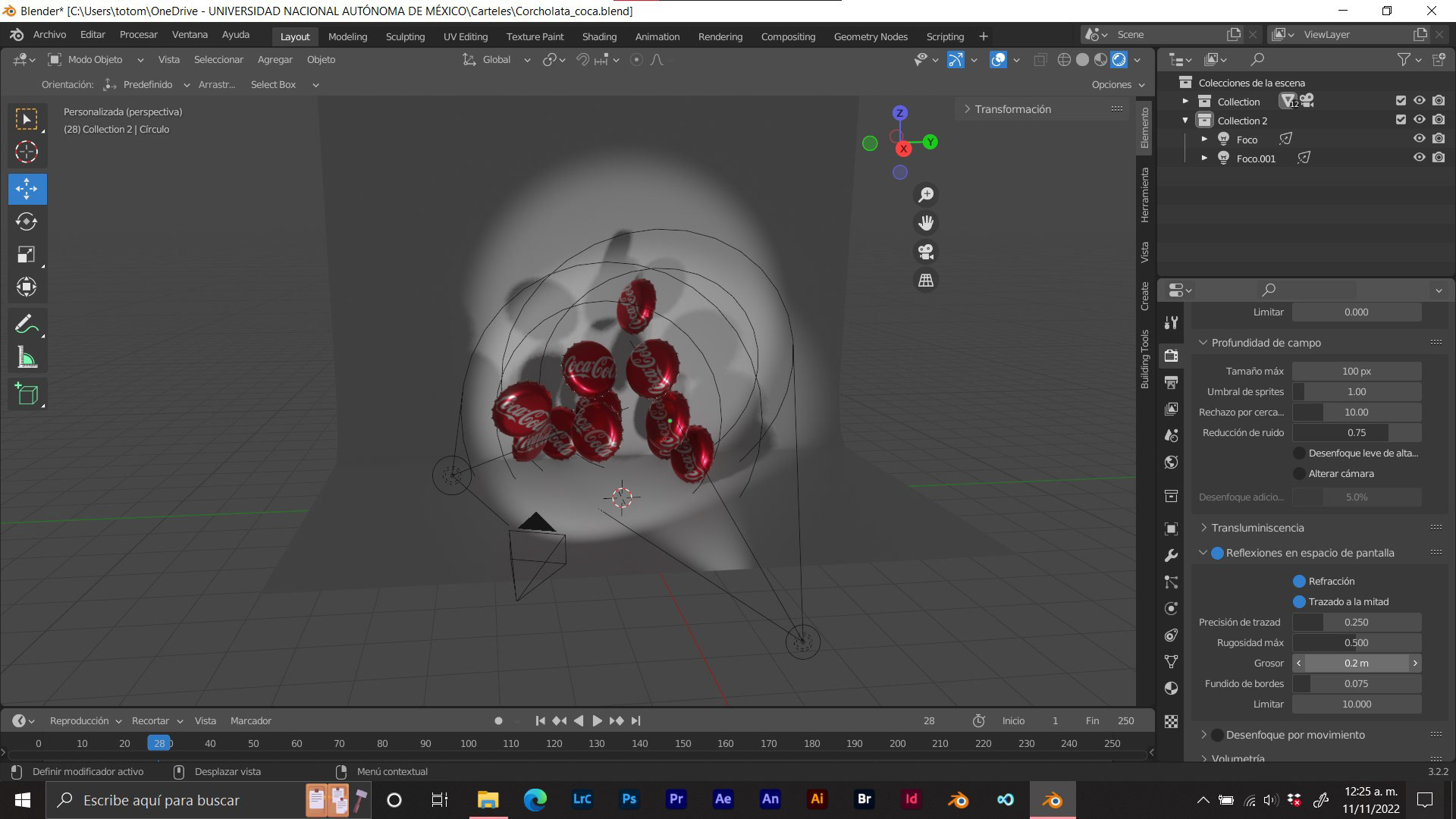Toggle camera view icon in viewport

click(x=925, y=252)
